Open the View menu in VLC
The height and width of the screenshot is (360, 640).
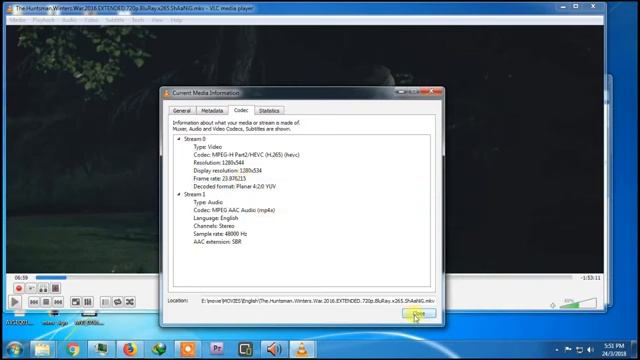tap(157, 20)
